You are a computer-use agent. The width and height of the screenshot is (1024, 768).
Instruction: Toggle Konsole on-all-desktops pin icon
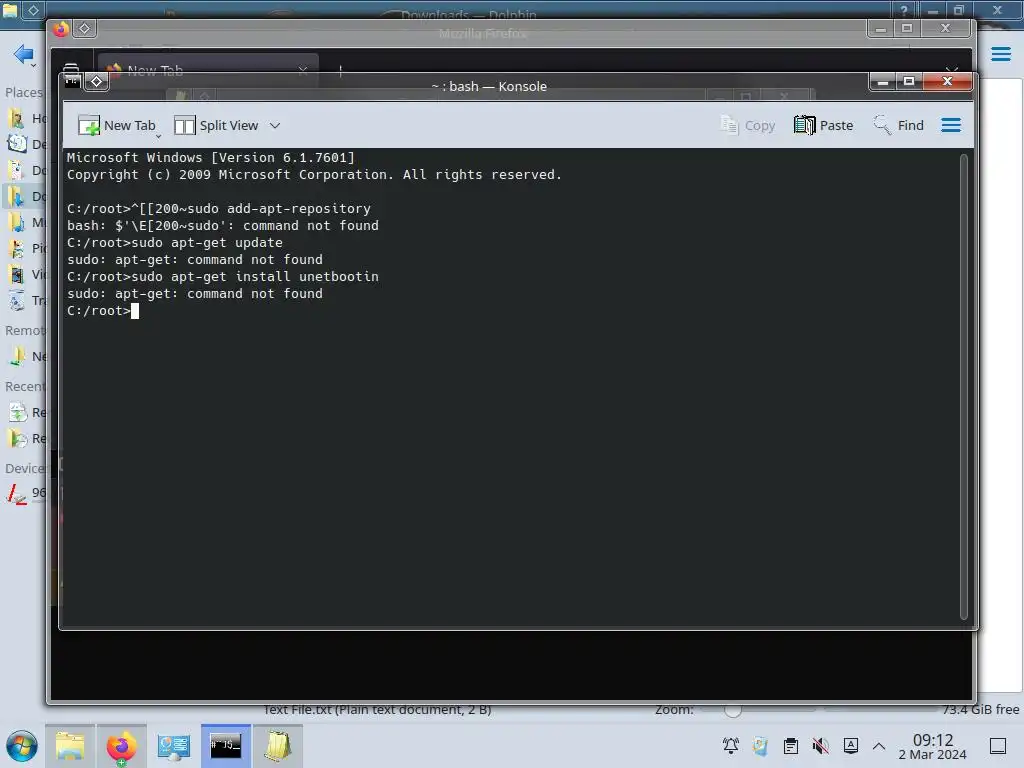97,81
